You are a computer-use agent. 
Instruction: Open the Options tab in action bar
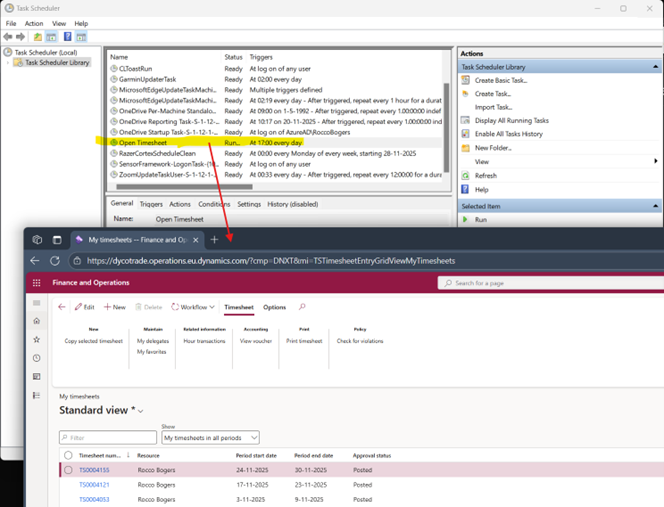274,307
